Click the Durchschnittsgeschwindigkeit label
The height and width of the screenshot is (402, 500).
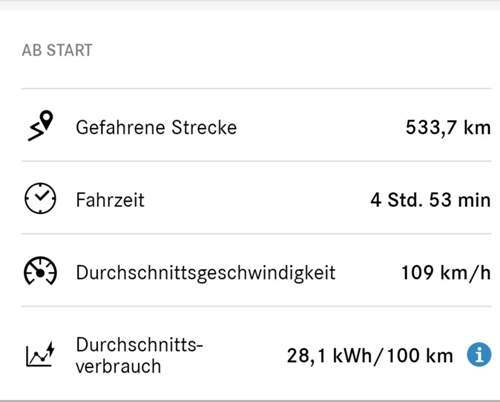pyautogui.click(x=205, y=273)
